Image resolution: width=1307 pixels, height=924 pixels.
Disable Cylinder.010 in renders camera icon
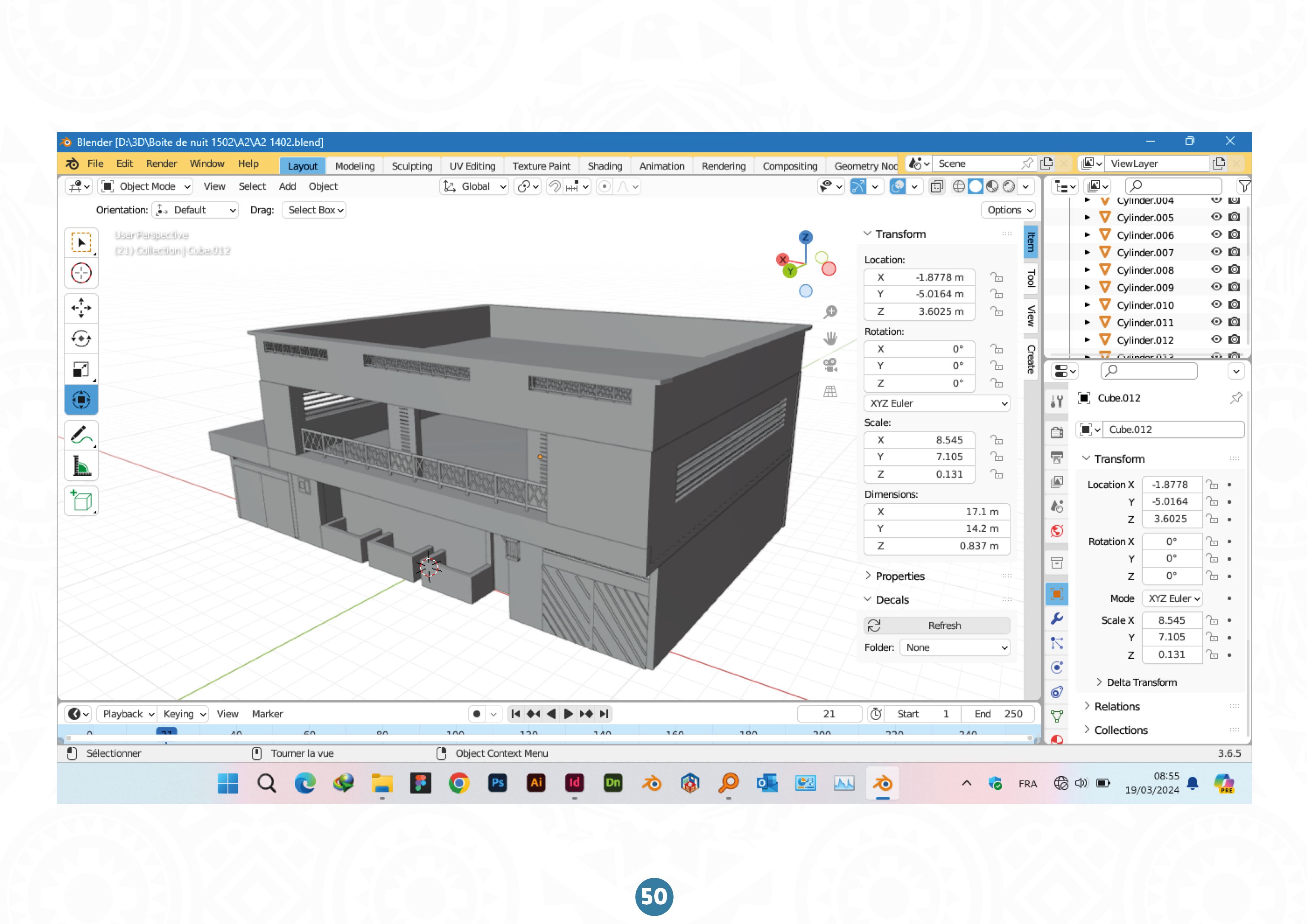click(1234, 304)
